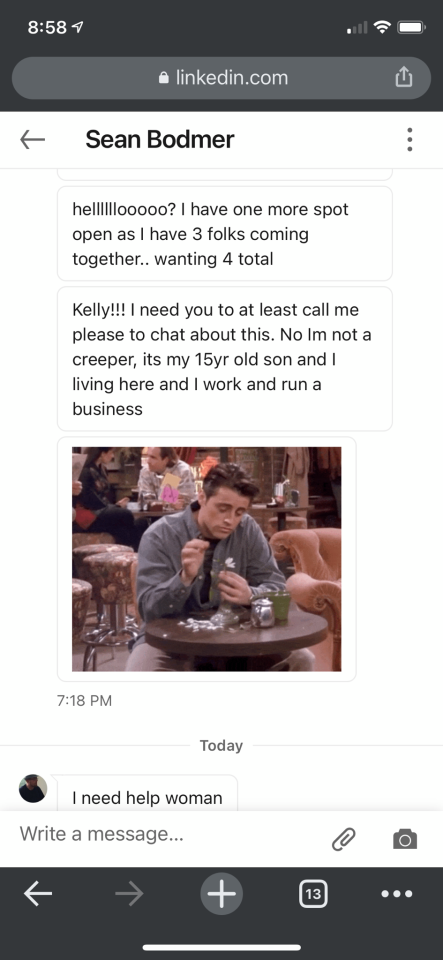
Task: Tap the 7:18 PM timestamp
Action: tap(84, 701)
